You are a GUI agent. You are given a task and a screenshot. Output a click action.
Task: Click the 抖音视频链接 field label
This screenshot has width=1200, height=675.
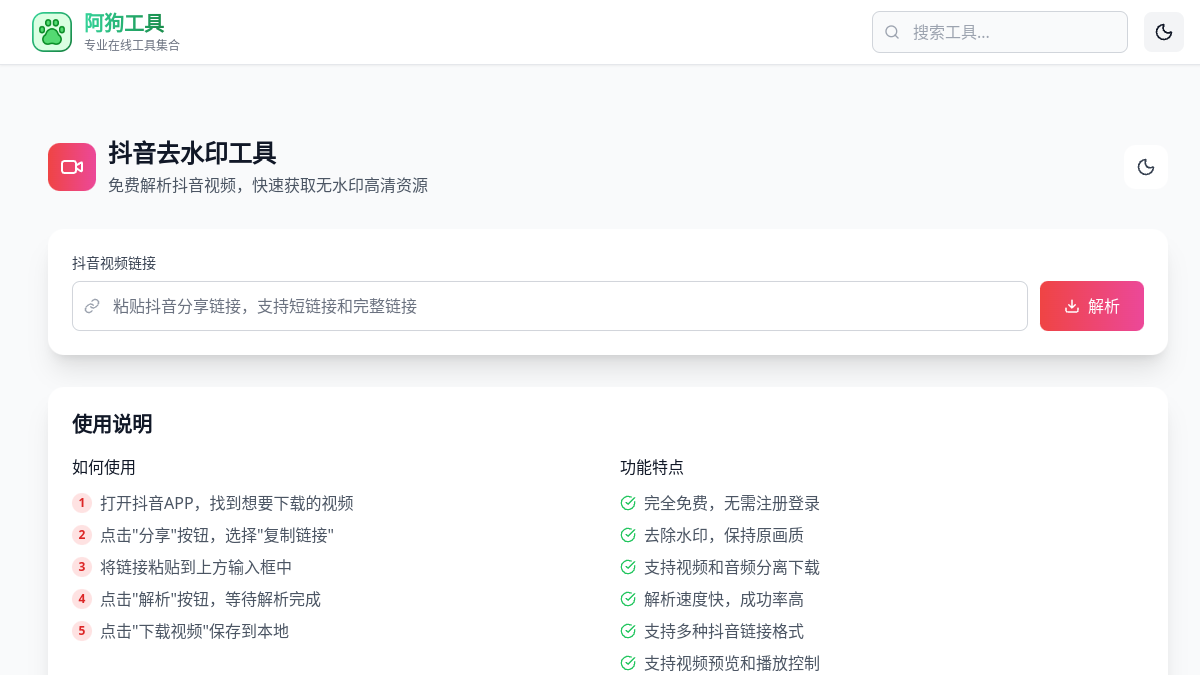(114, 263)
